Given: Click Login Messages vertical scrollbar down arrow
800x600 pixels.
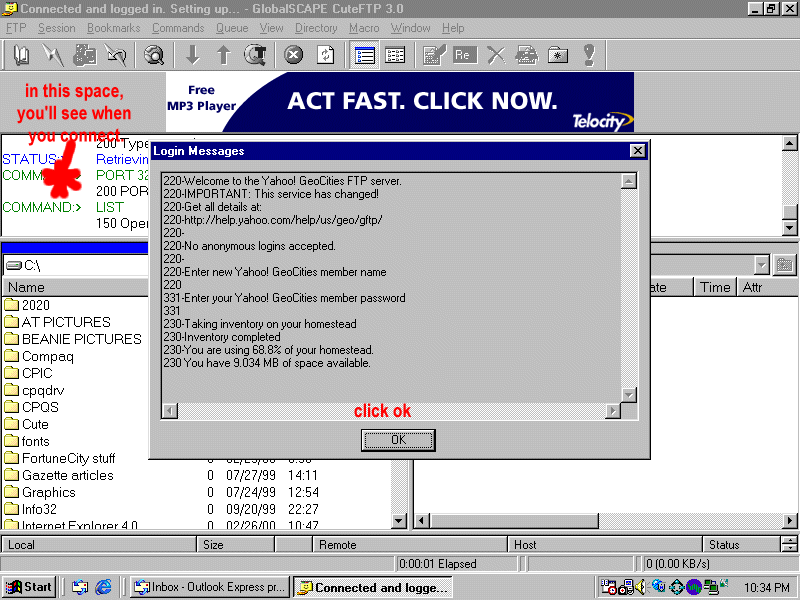Looking at the screenshot, I should pyautogui.click(x=629, y=394).
